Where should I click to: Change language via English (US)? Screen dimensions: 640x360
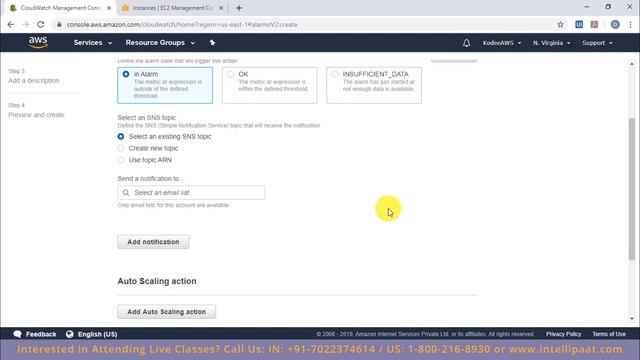click(98, 334)
